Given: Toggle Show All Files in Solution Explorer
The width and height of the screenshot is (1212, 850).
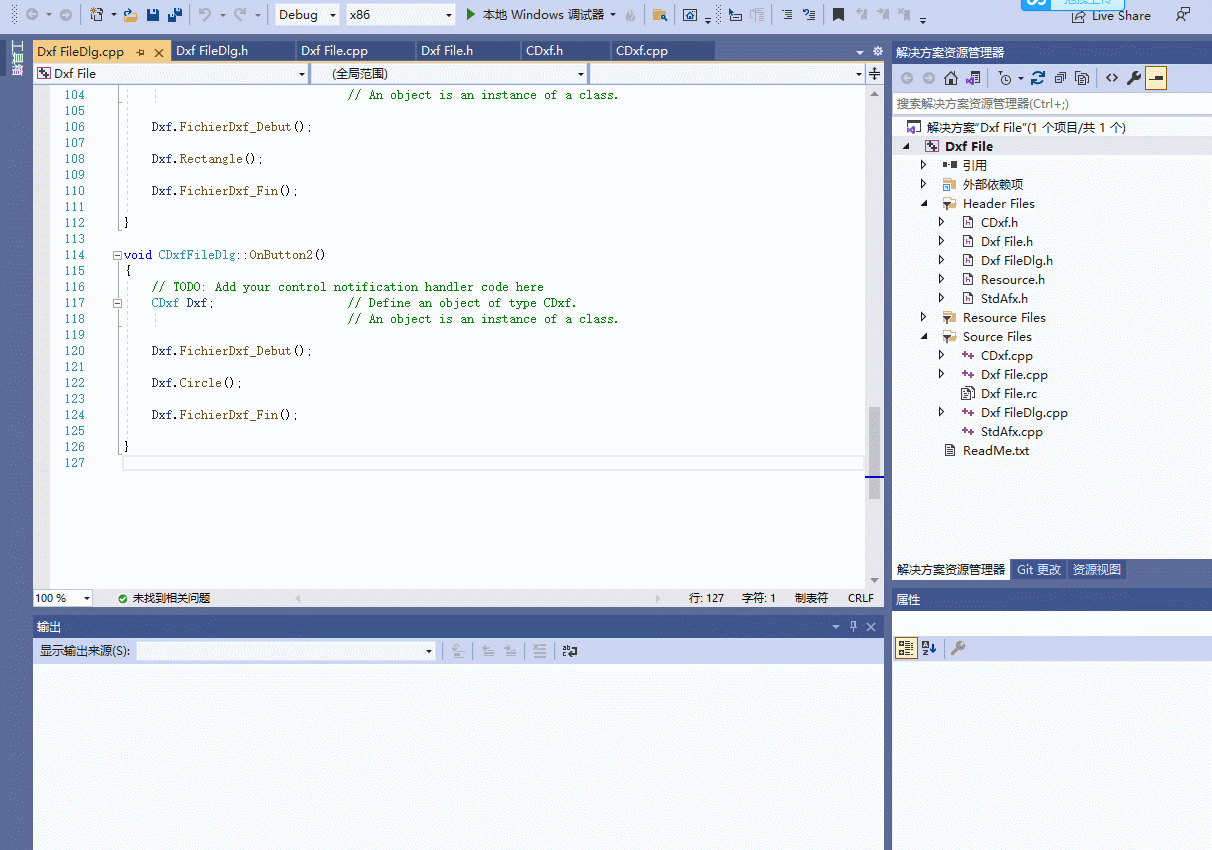Looking at the screenshot, I should (x=1083, y=78).
